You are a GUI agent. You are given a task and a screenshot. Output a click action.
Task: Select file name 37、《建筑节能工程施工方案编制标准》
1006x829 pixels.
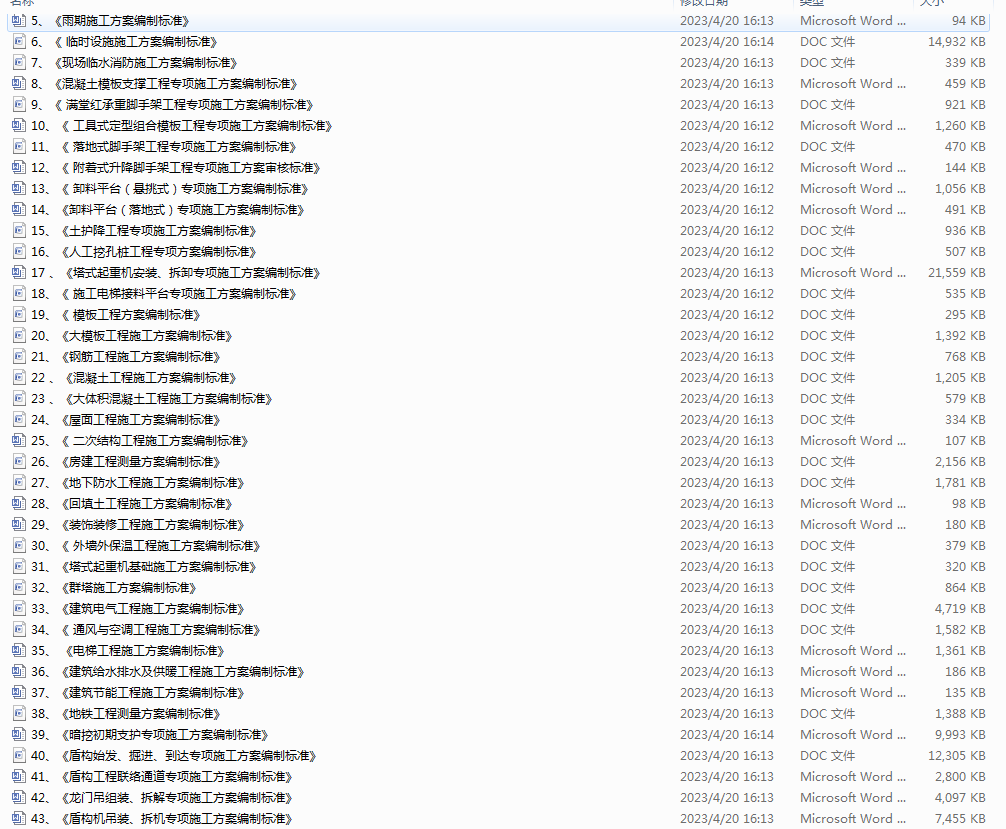137,693
